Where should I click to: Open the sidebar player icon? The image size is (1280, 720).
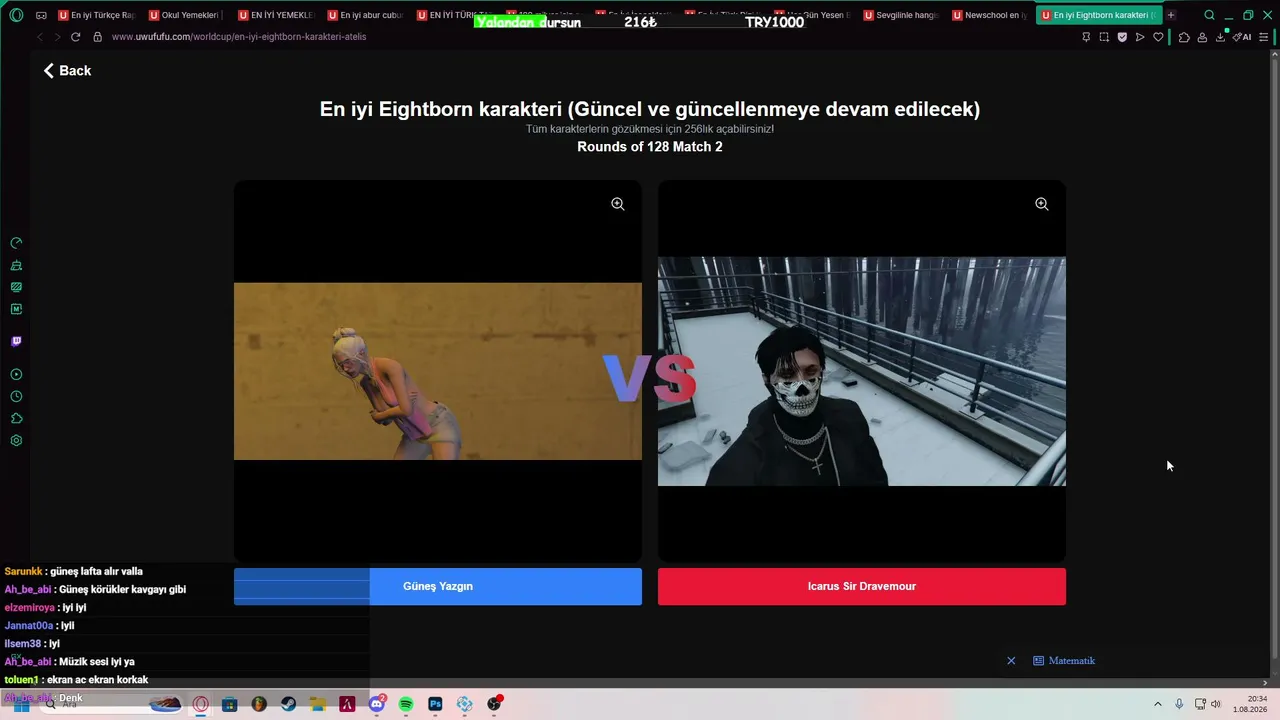pos(16,375)
